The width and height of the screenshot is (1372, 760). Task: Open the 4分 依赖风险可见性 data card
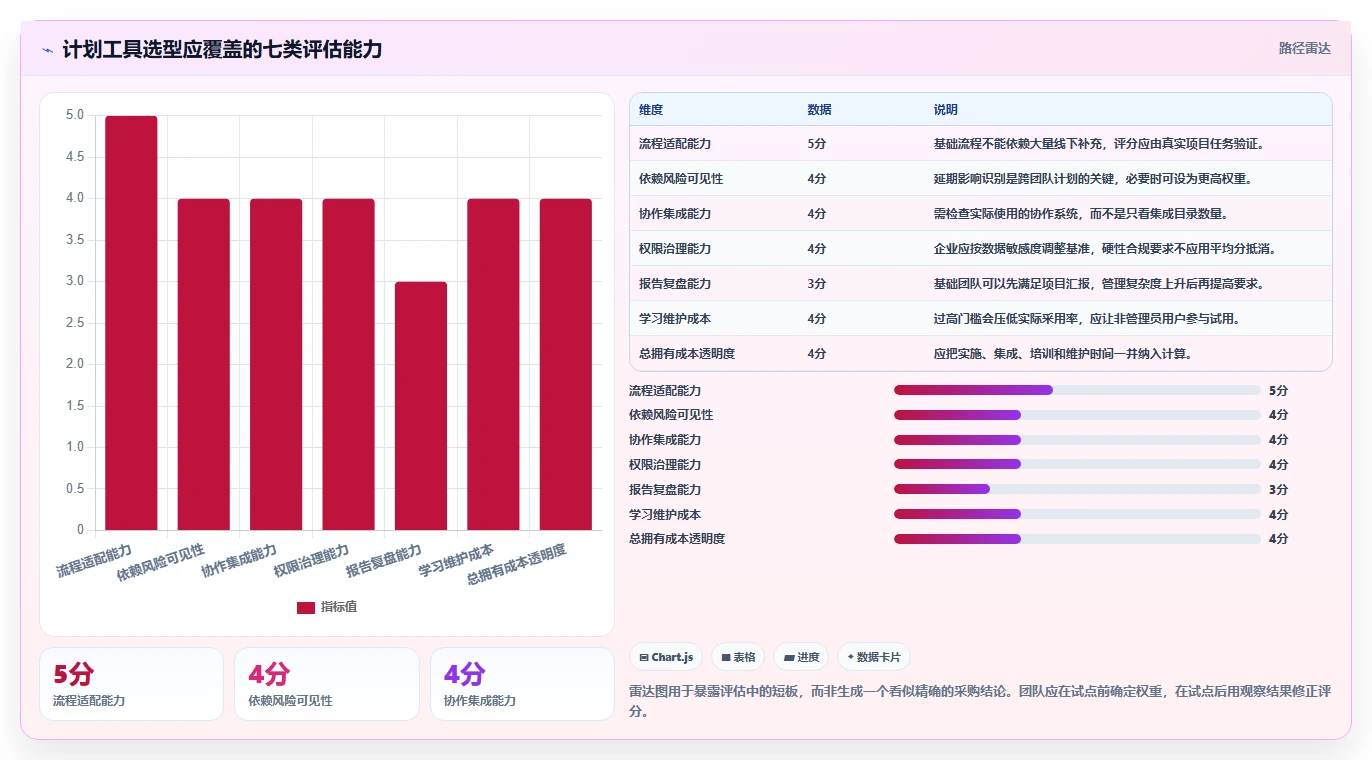tap(327, 684)
